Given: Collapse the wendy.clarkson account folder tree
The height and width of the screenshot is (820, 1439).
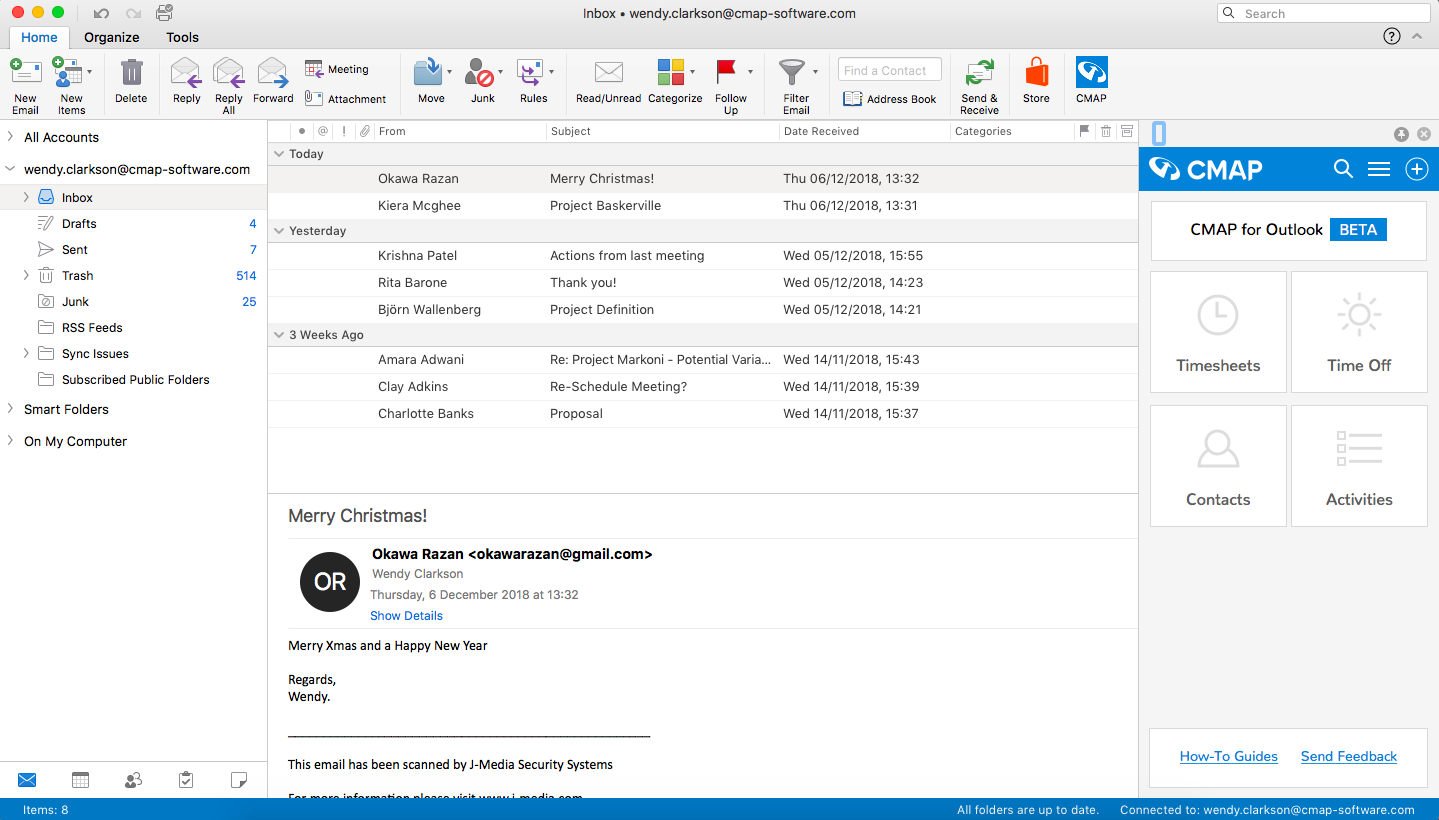Looking at the screenshot, I should click(x=10, y=169).
